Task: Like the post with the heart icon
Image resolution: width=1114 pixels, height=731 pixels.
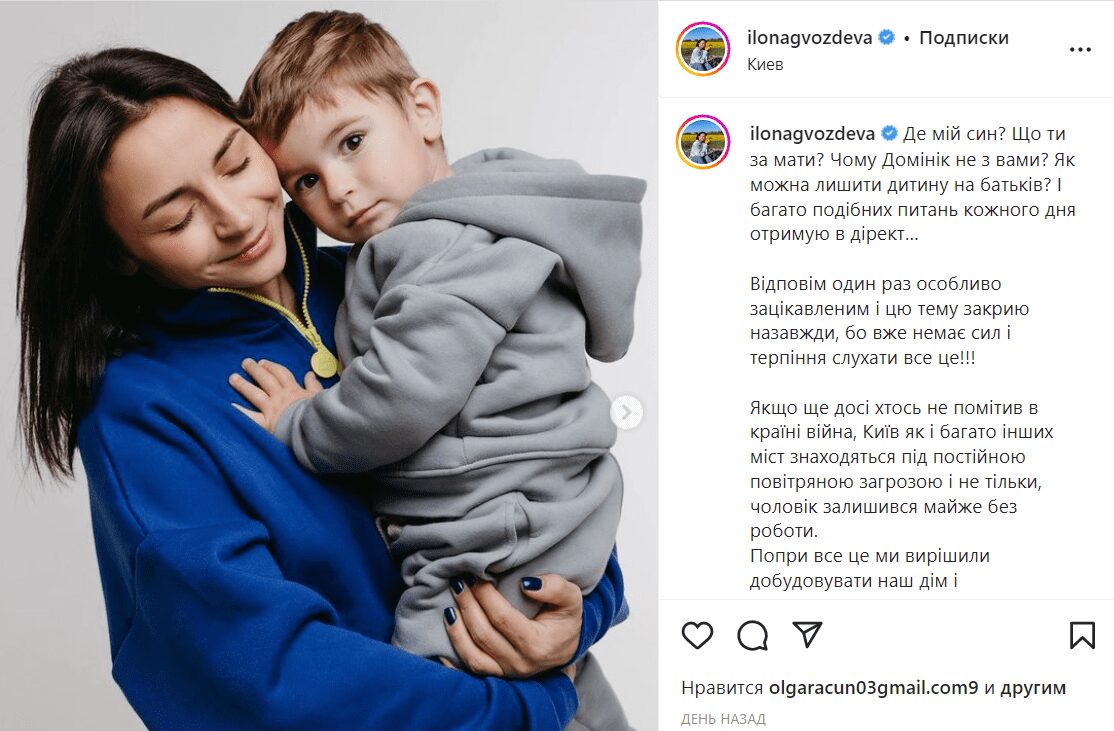Action: click(697, 635)
